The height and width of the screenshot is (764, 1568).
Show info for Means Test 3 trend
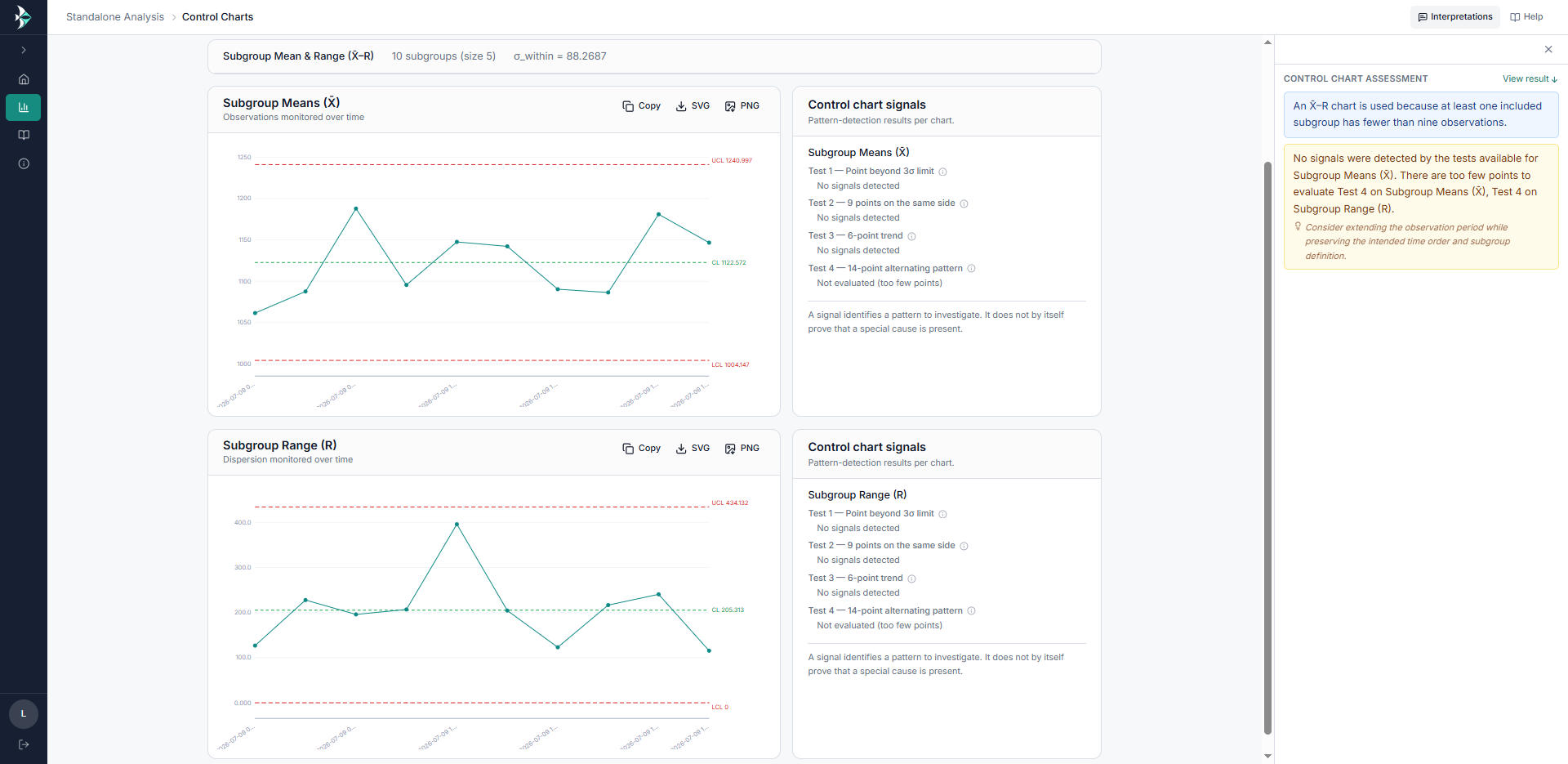pos(911,236)
